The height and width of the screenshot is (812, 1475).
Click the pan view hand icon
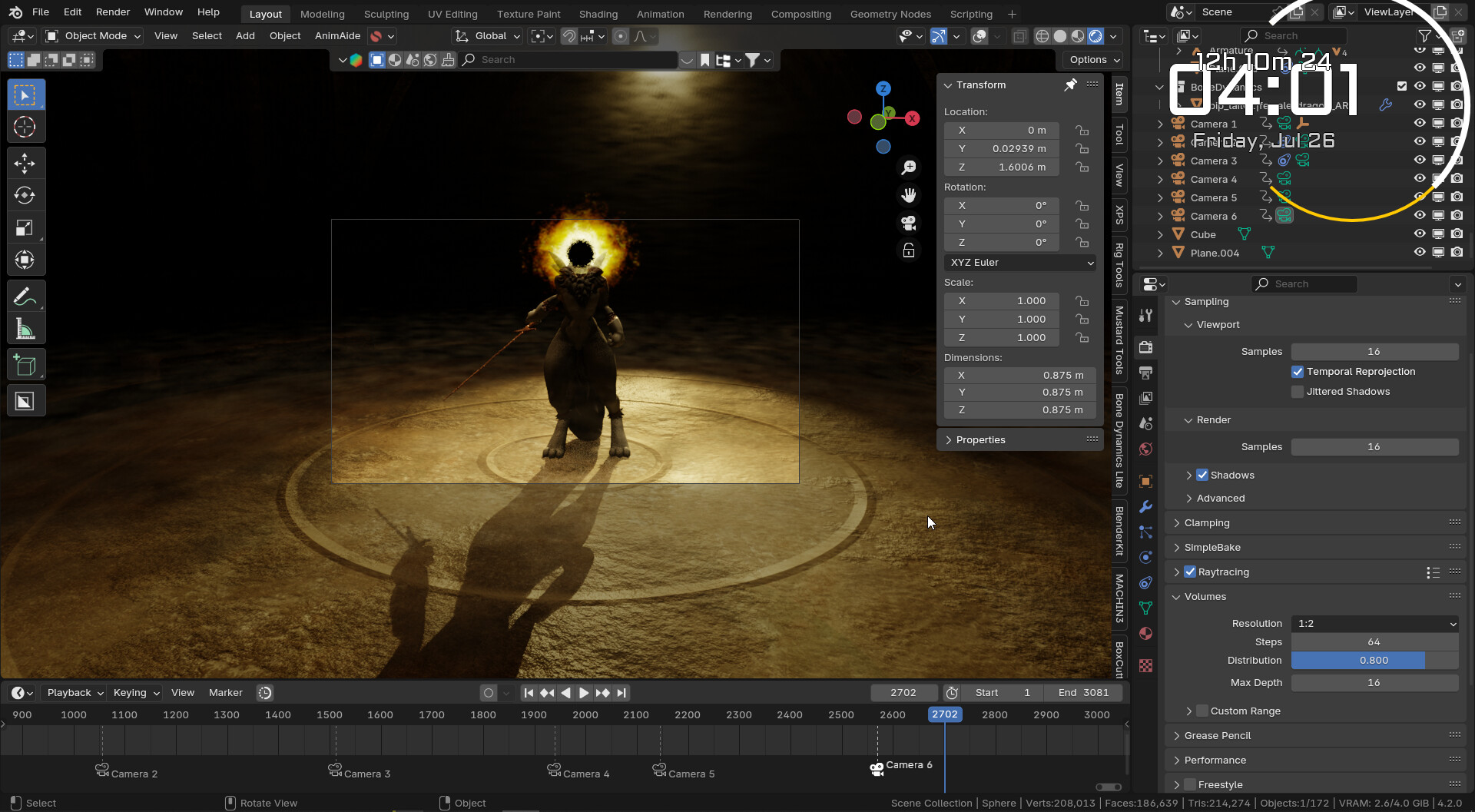(x=909, y=195)
